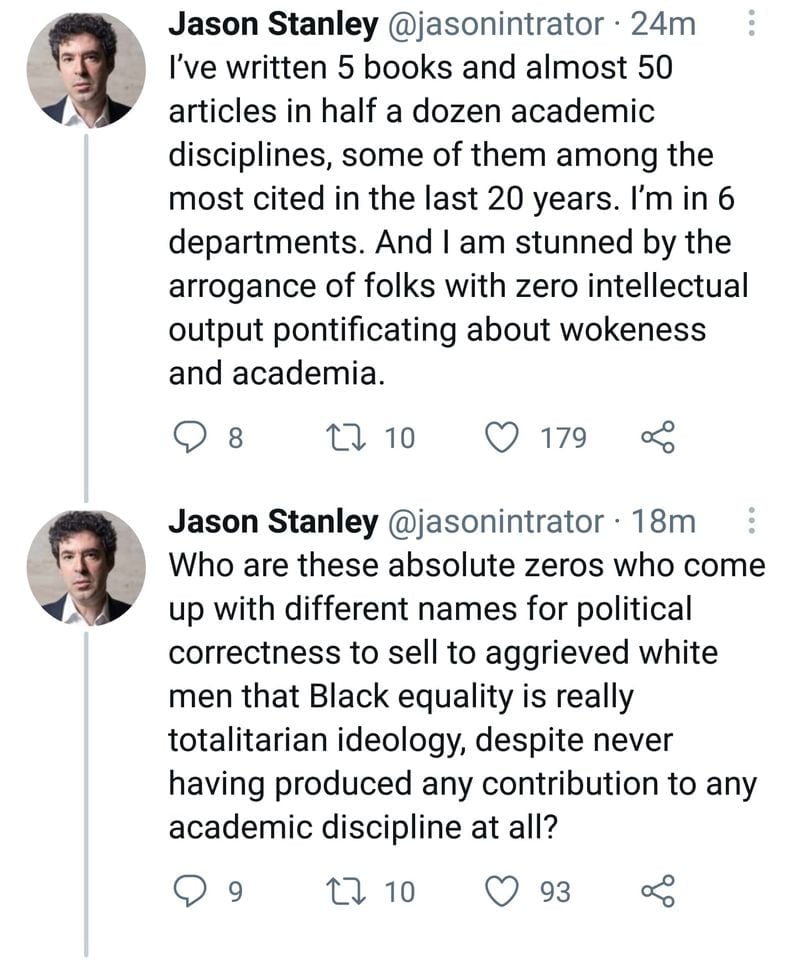Screen dimensions: 796x960
Task: Share the first tweet about wokeness
Action: pos(657,439)
